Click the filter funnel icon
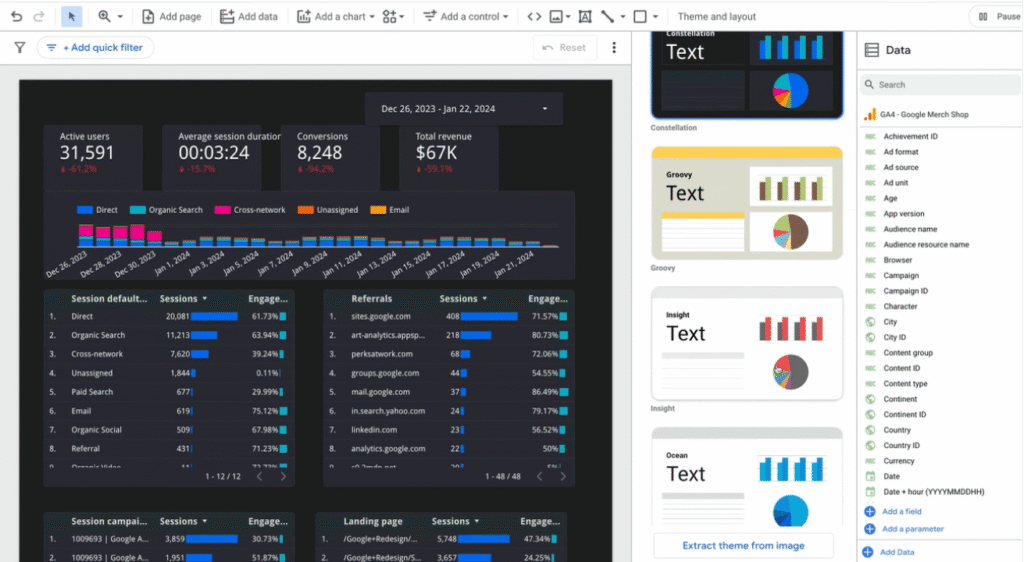Image resolution: width=1024 pixels, height=562 pixels. coord(20,48)
